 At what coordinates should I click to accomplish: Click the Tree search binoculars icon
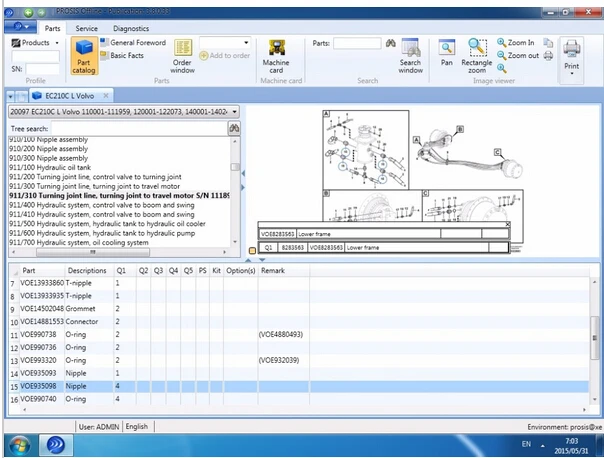tap(234, 128)
